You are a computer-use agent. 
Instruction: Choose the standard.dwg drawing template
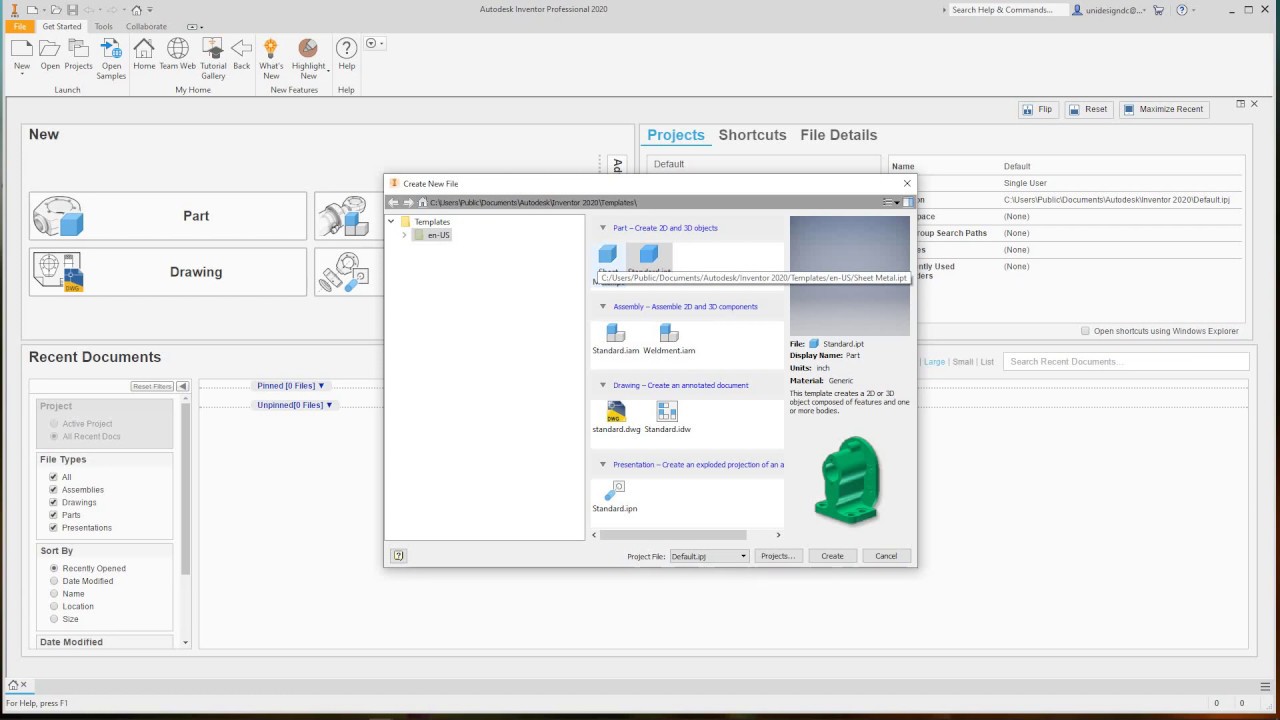coord(616,418)
